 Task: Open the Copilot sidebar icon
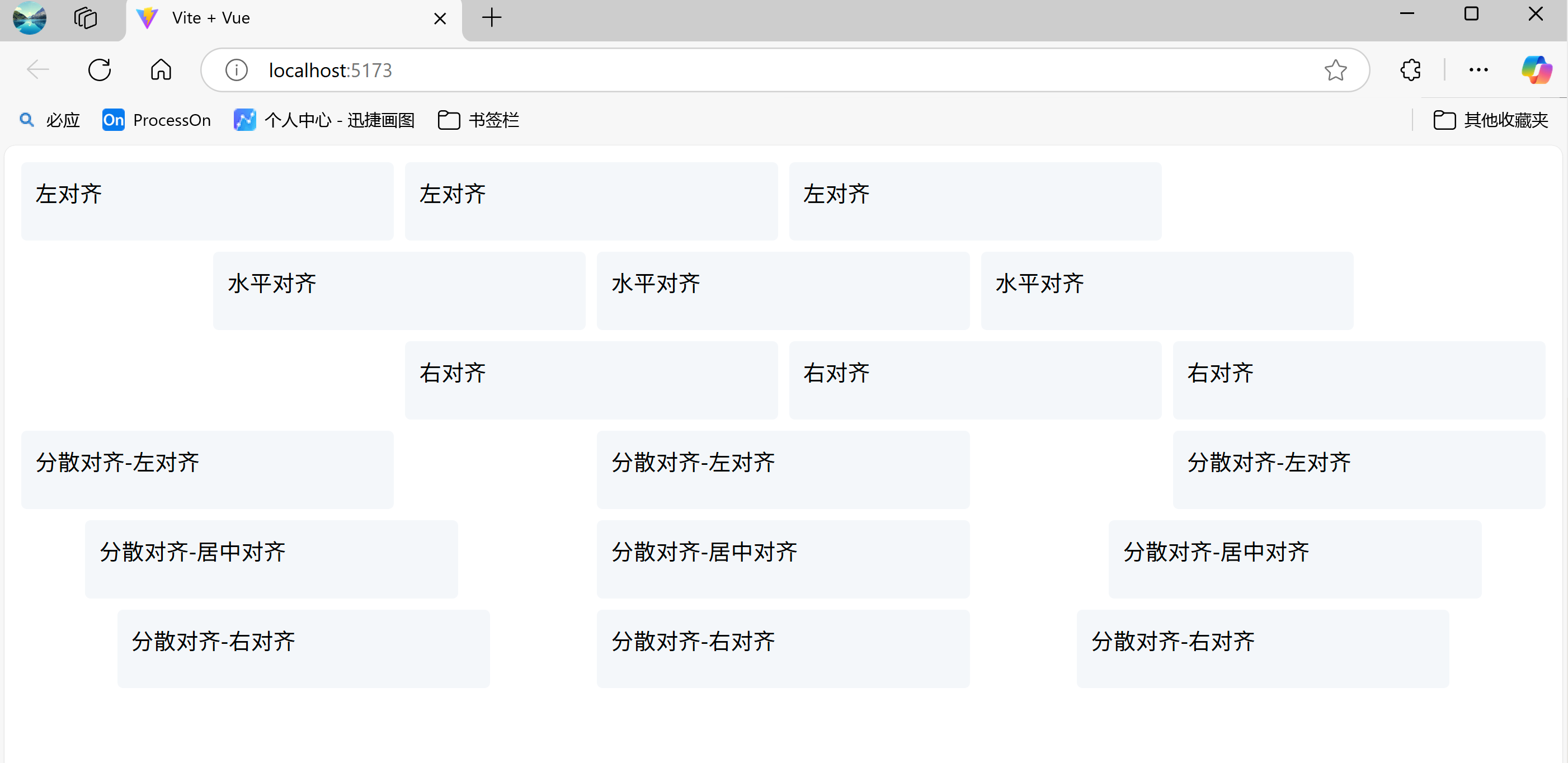1536,70
